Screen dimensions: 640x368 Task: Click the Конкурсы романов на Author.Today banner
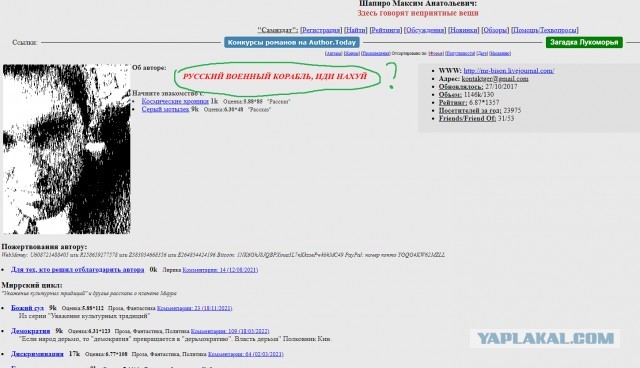291,42
